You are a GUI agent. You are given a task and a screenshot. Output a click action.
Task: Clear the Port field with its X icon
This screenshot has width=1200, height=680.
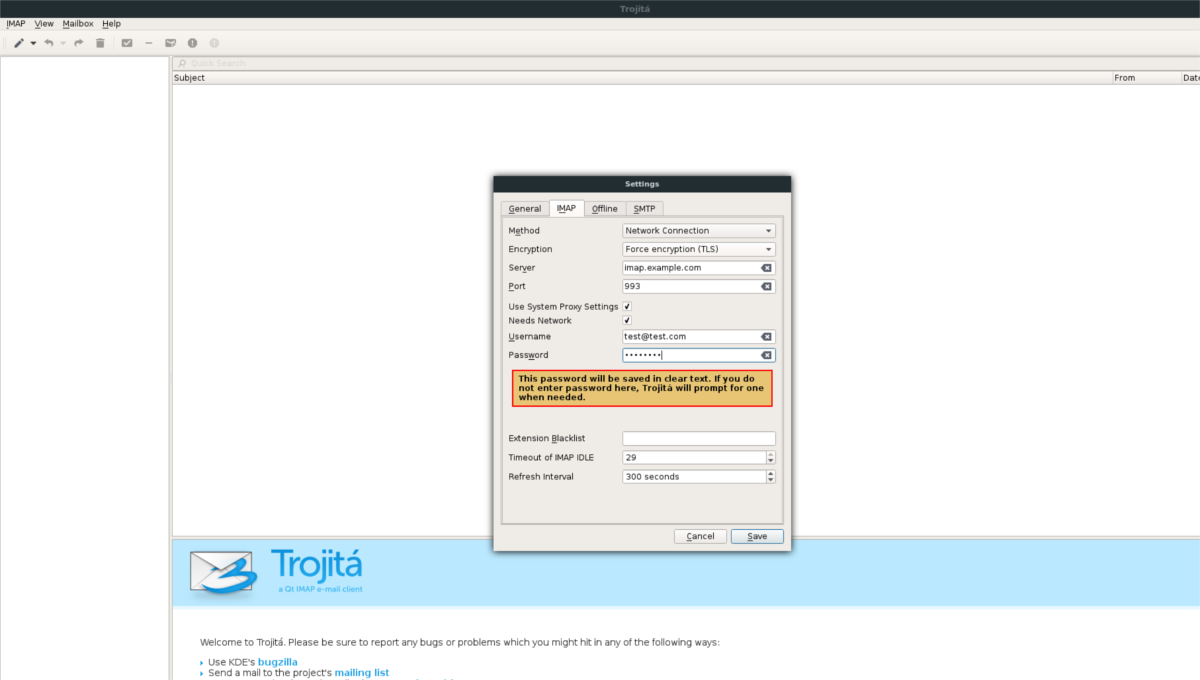[x=767, y=286]
